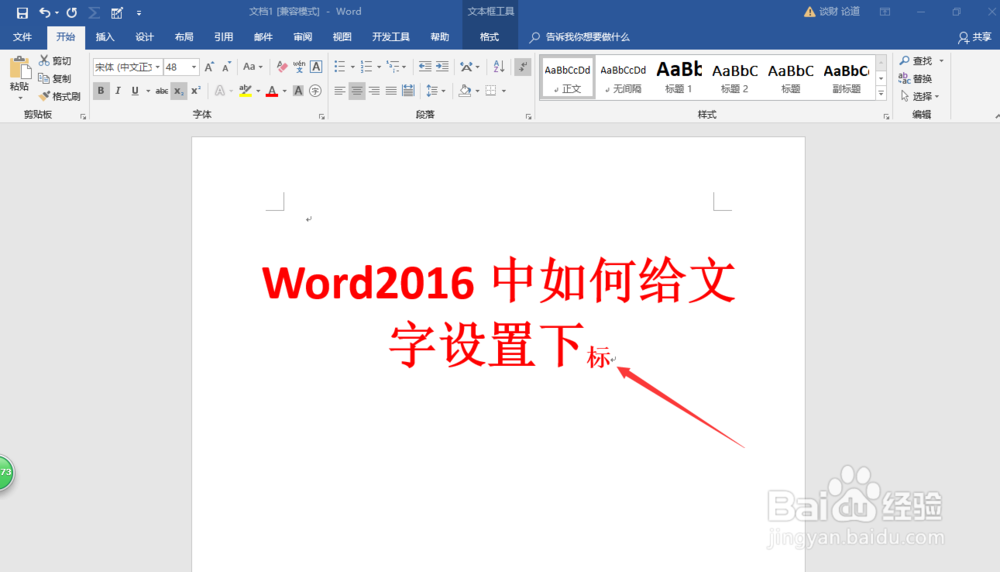
Task: Apply the Normal (正文) style
Action: pyautogui.click(x=567, y=77)
